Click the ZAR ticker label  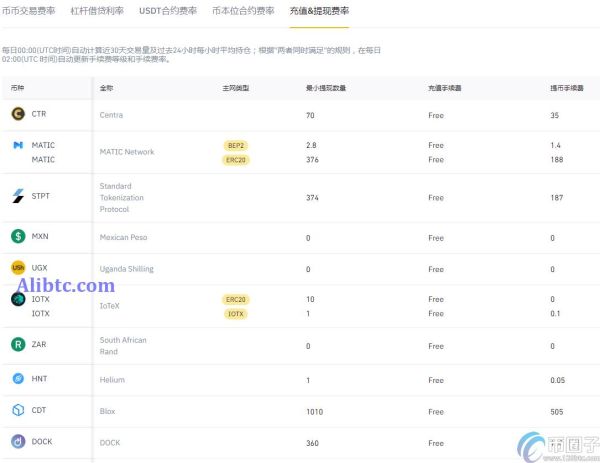[x=39, y=344]
